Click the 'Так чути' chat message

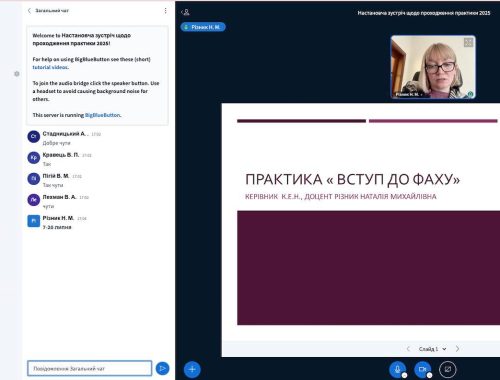coord(53,185)
